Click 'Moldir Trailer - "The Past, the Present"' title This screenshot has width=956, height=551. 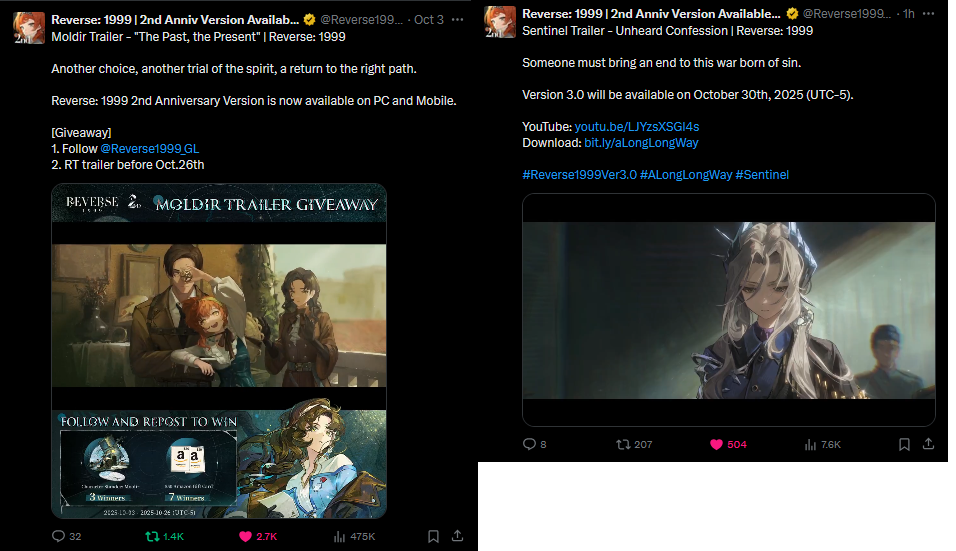pos(156,37)
